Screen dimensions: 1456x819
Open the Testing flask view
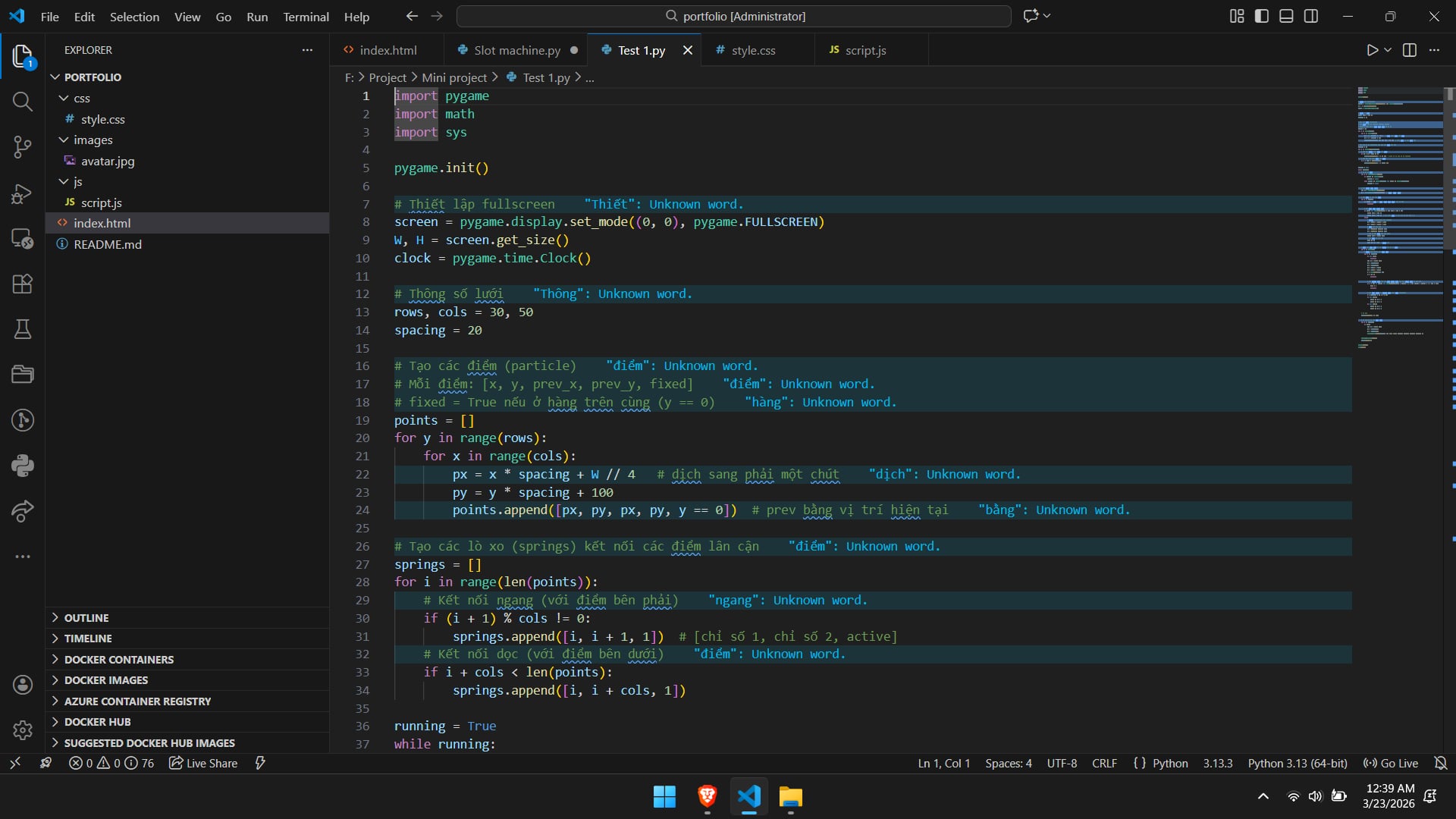pyautogui.click(x=22, y=329)
